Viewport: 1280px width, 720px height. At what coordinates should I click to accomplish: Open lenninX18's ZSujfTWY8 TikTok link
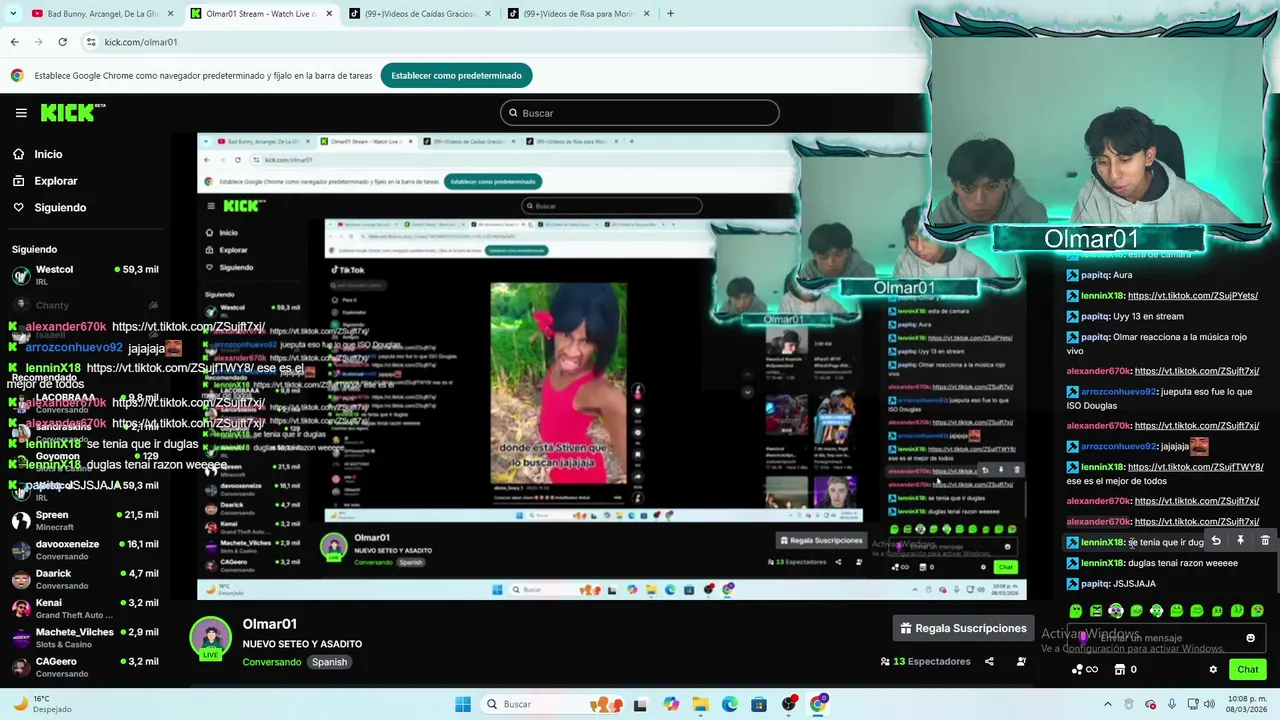[1196, 467]
